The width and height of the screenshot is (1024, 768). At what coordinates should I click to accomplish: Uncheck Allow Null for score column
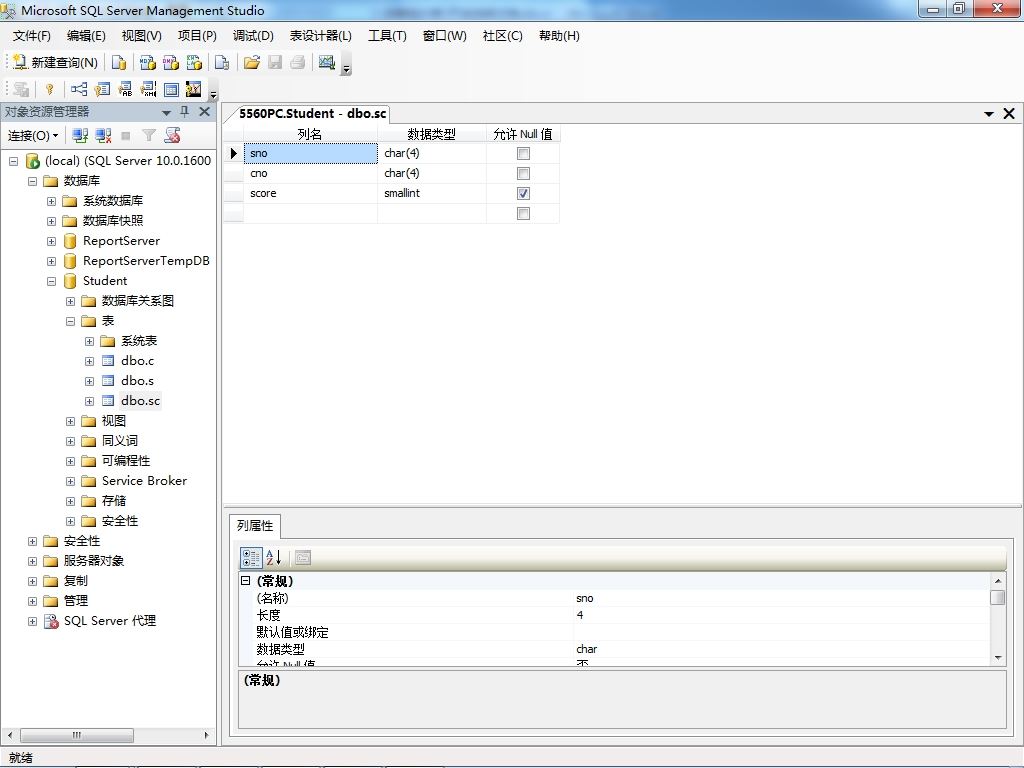[523, 193]
